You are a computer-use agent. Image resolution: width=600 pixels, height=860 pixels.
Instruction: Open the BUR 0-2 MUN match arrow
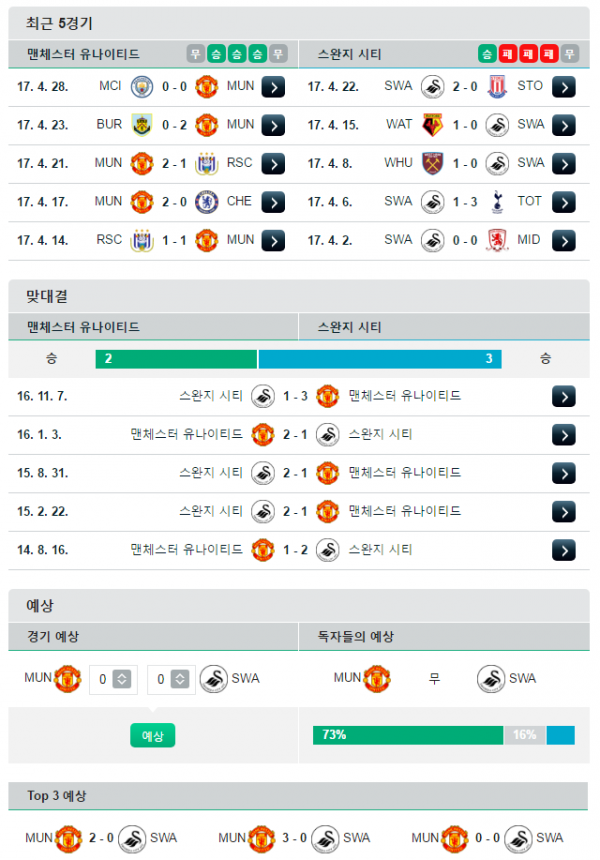273,125
